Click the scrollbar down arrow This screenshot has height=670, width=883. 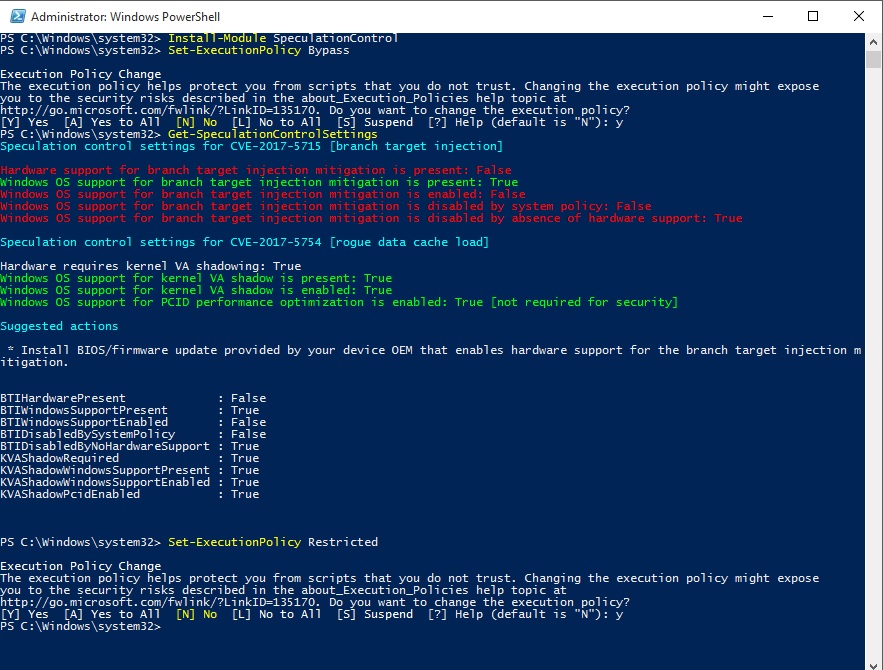[873, 664]
